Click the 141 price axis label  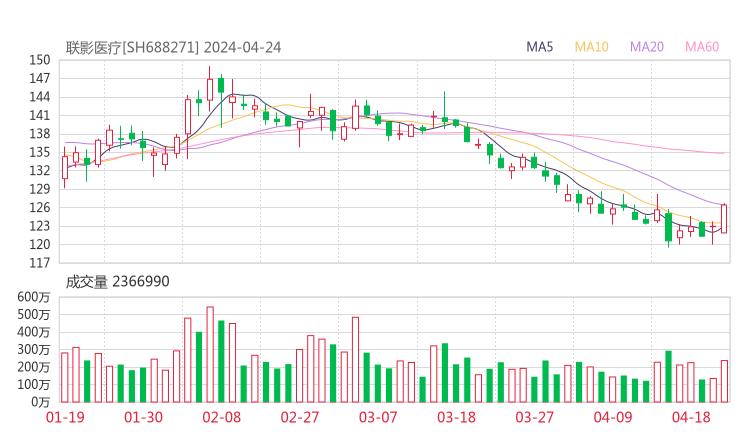(x=40, y=115)
